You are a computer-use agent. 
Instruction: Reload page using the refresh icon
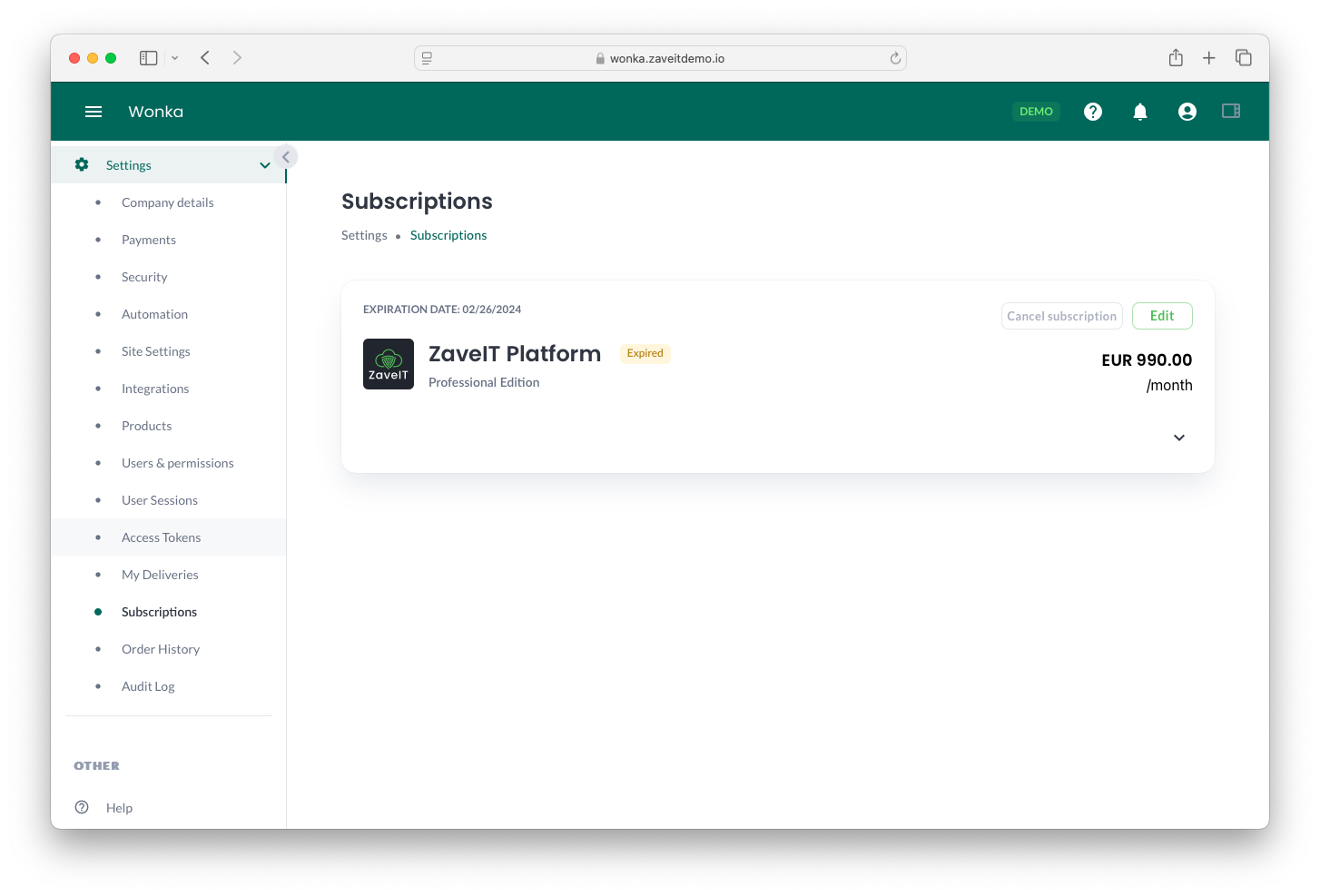coord(895,58)
